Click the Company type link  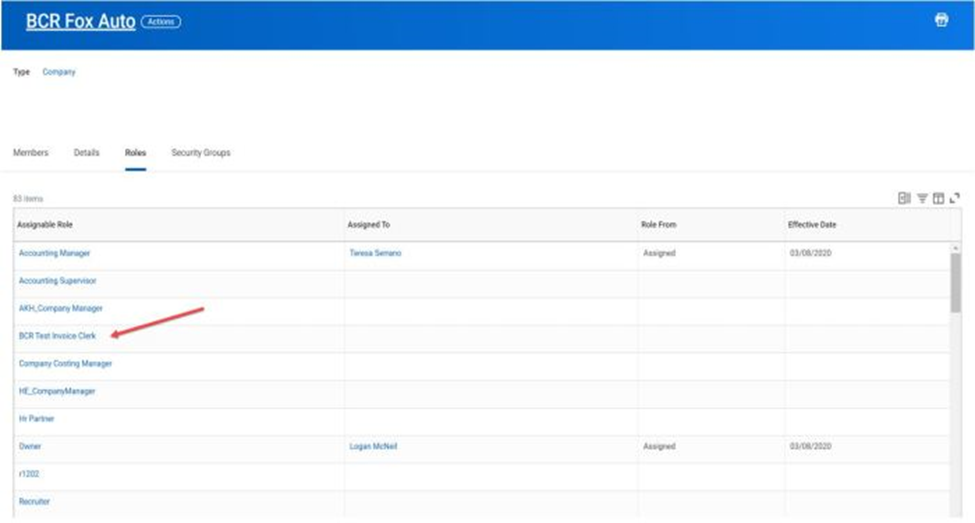point(59,72)
